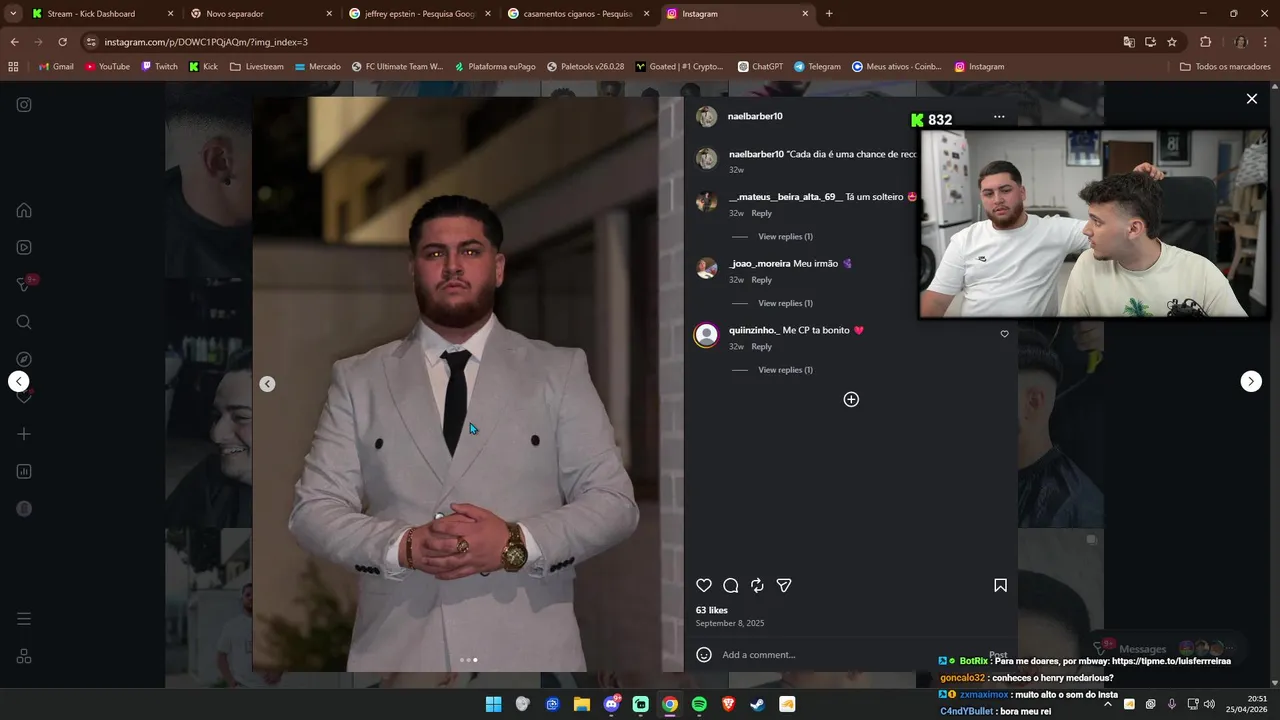The height and width of the screenshot is (720, 1280).
Task: Go to previous post using left arrow
Action: (19, 381)
